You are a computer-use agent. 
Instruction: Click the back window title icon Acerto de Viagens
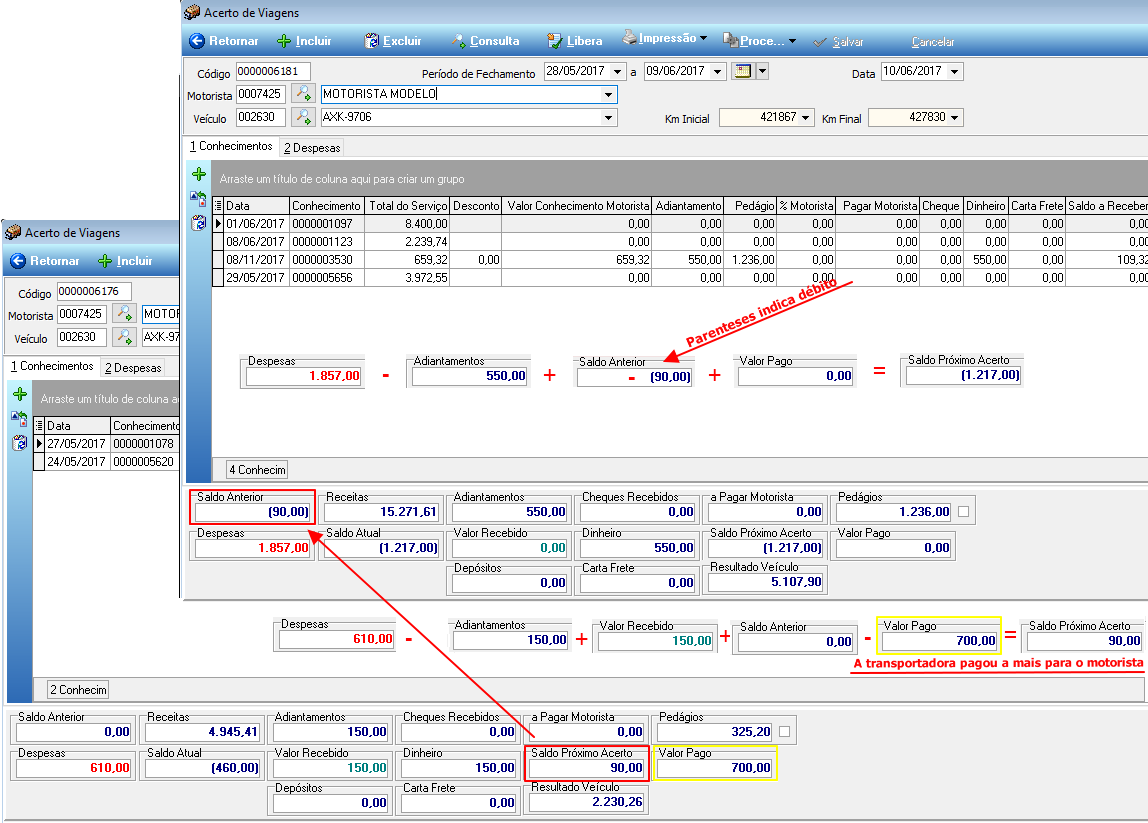point(13,232)
